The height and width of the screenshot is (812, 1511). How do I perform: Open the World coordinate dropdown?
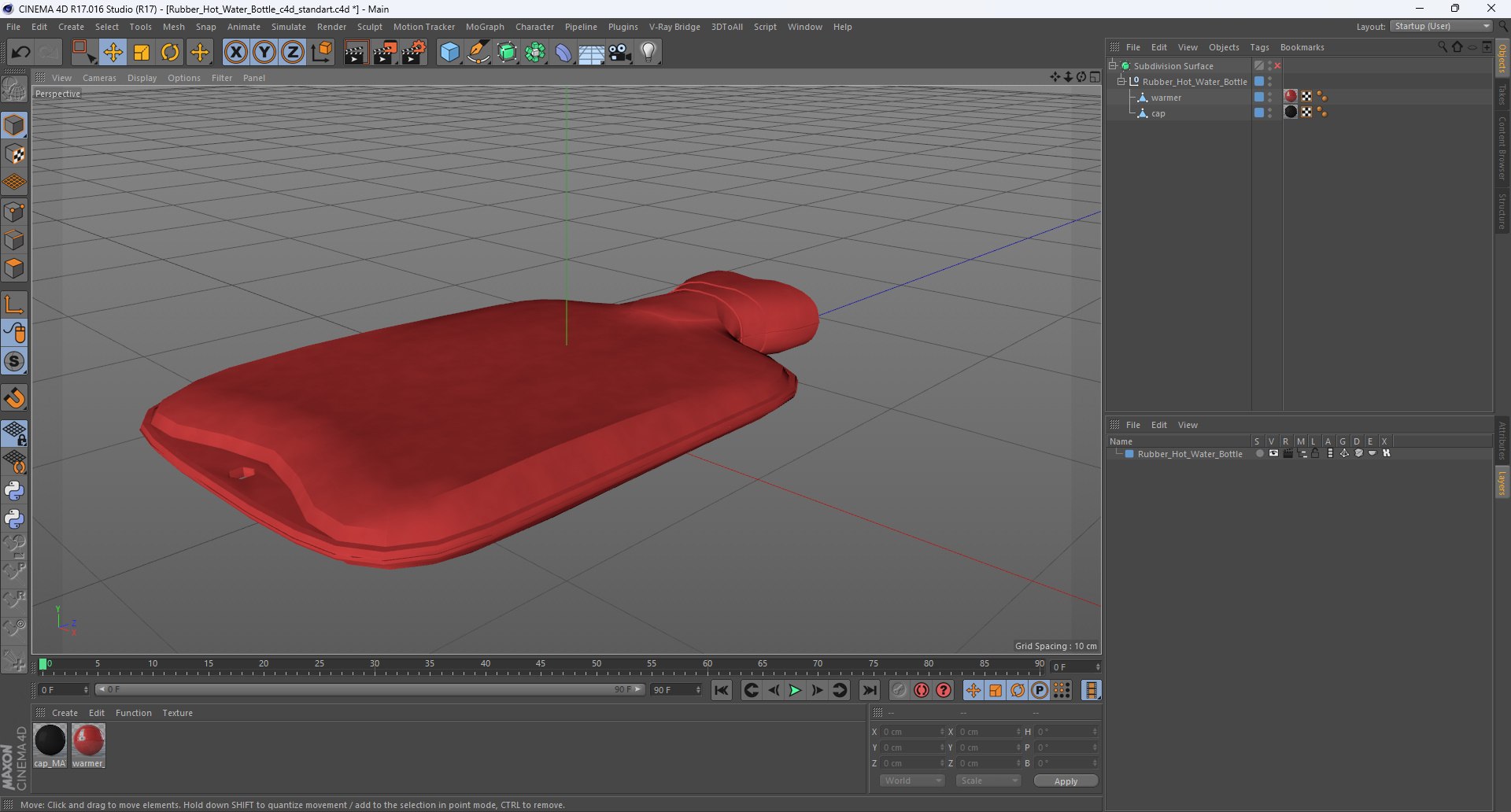(x=912, y=781)
